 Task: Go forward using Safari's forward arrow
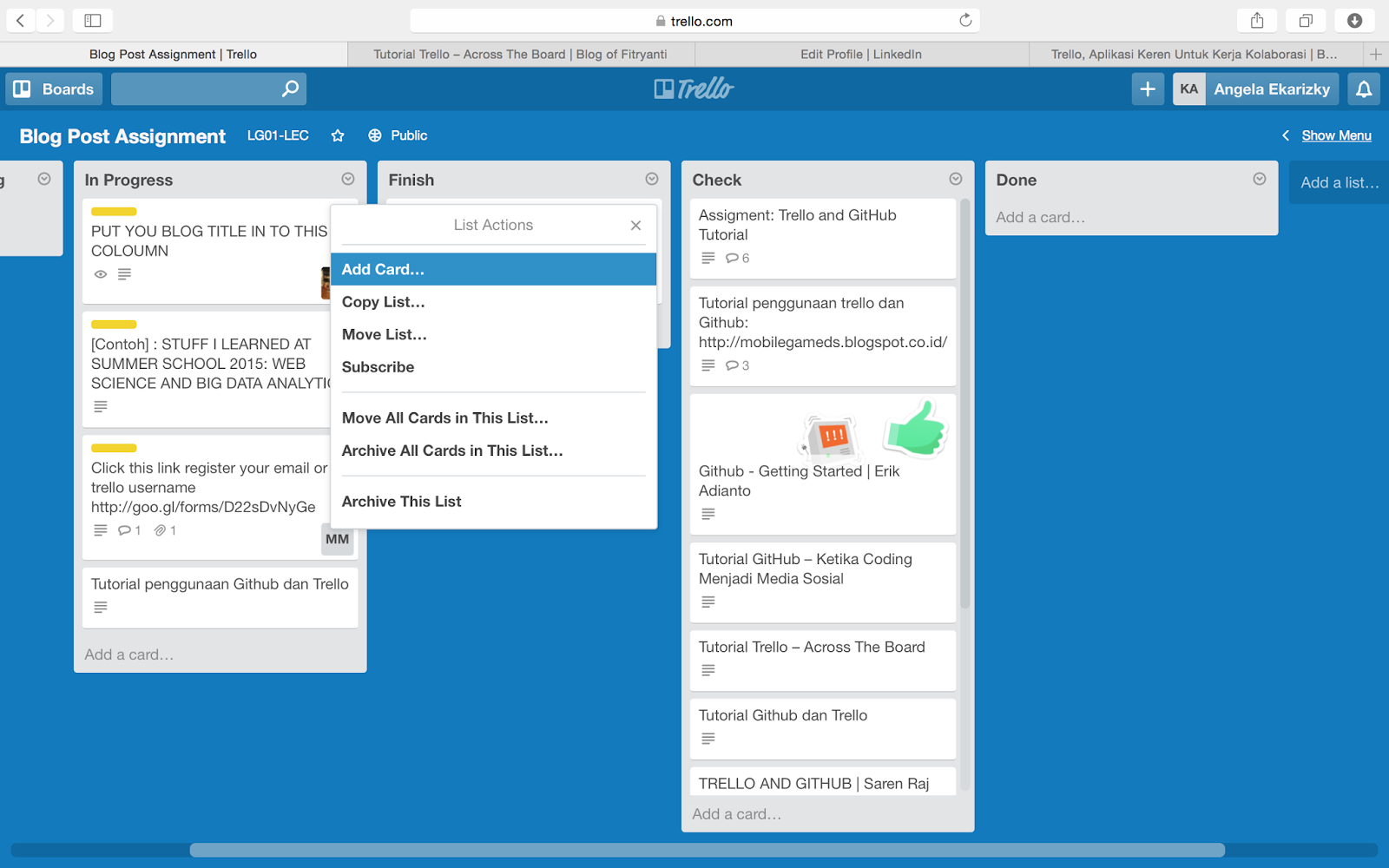pos(50,21)
